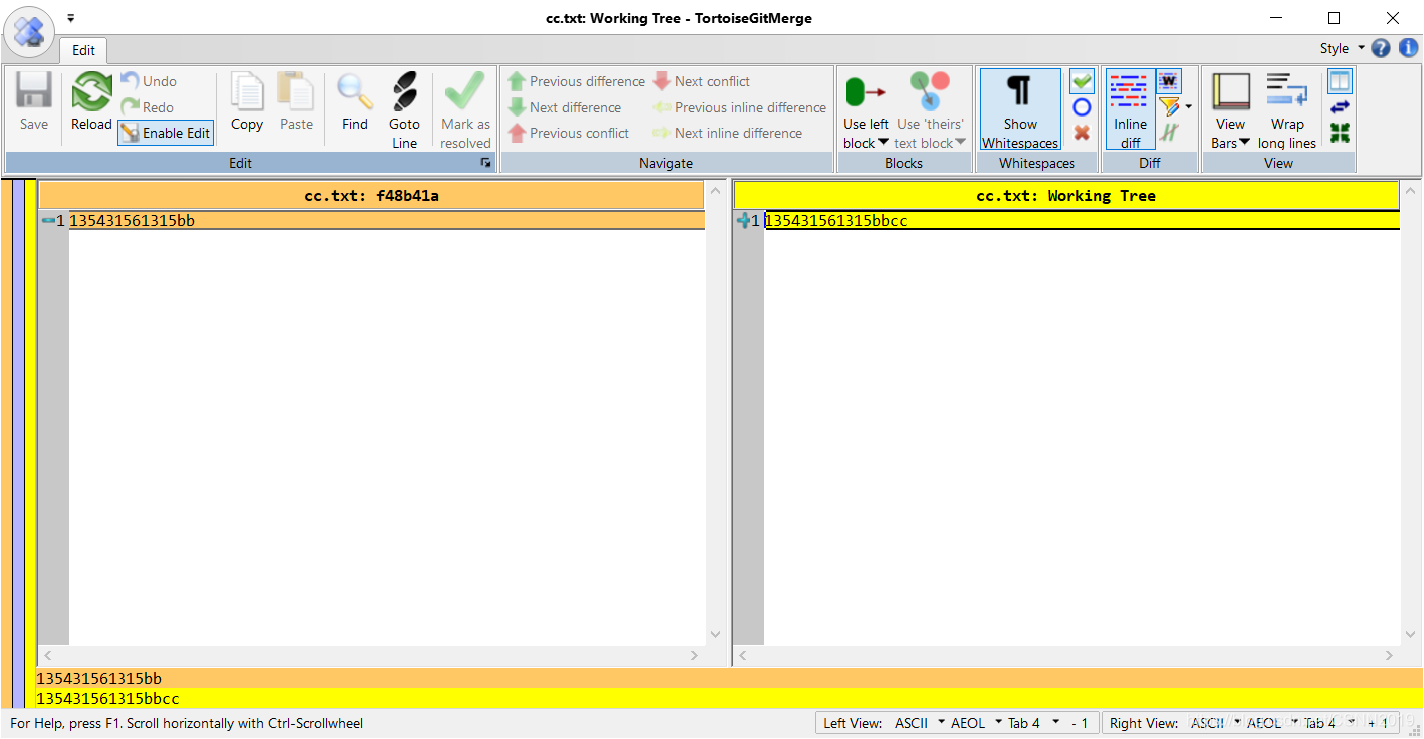
Task: Click the Use left block icon
Action: tap(865, 92)
